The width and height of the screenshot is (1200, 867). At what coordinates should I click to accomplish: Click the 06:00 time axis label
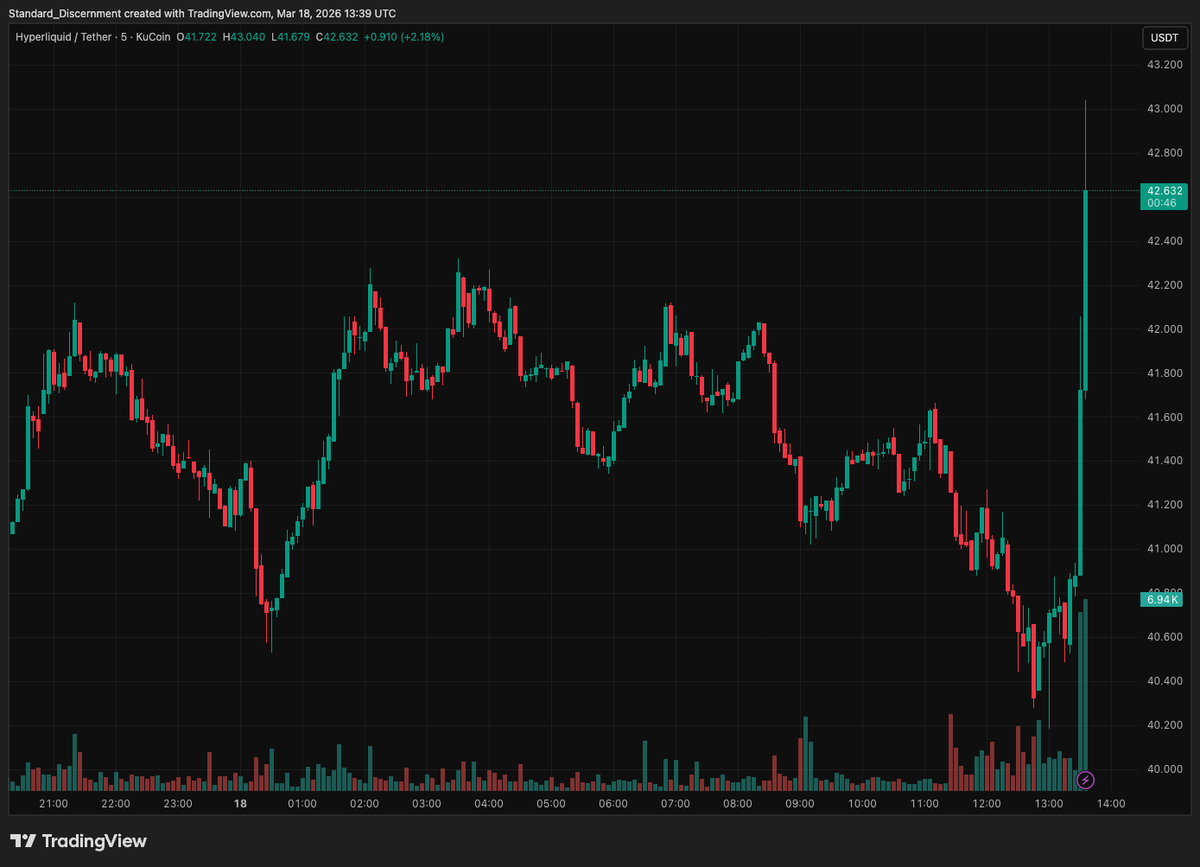pyautogui.click(x=613, y=804)
